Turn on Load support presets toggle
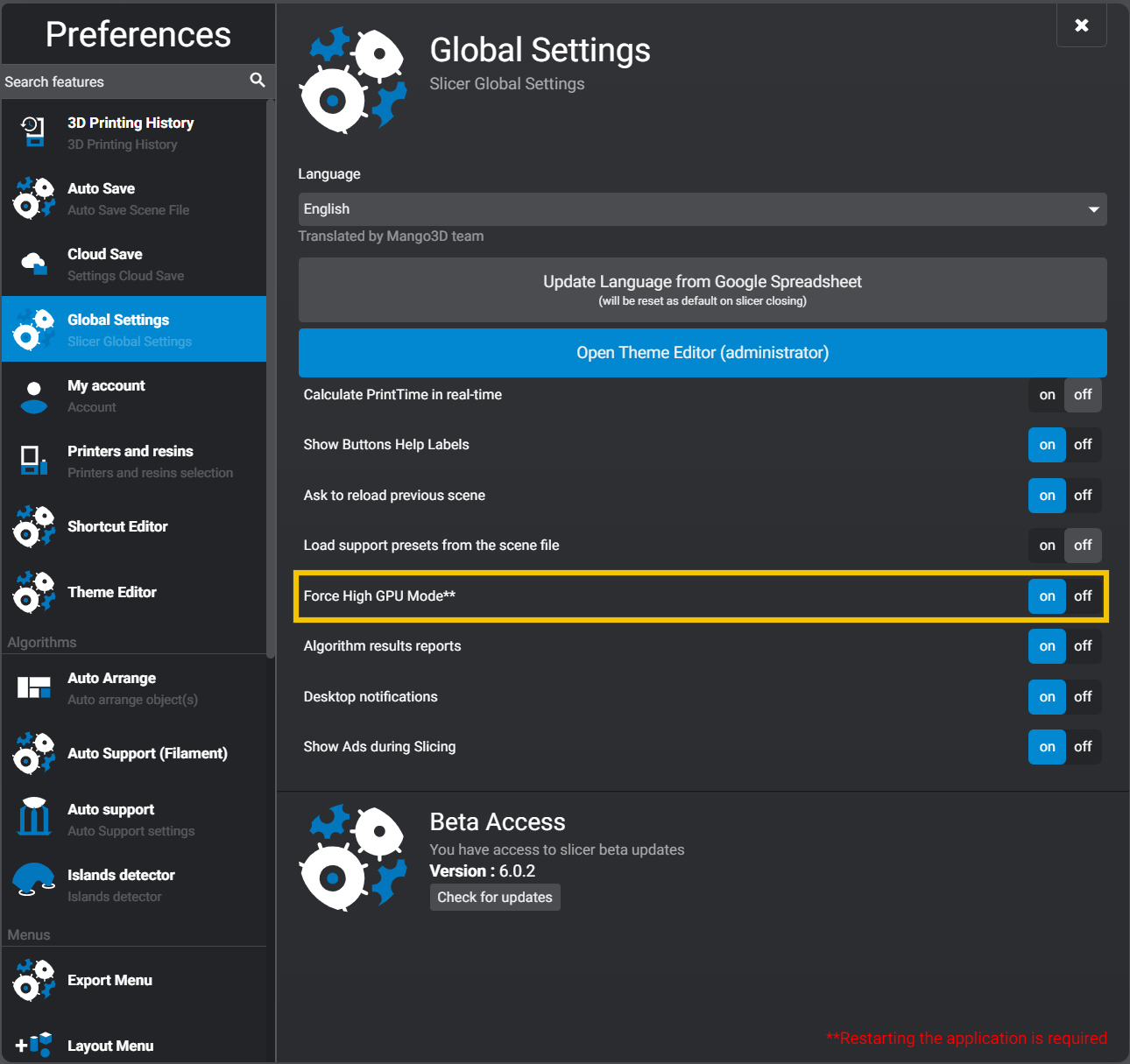 [x=1047, y=545]
